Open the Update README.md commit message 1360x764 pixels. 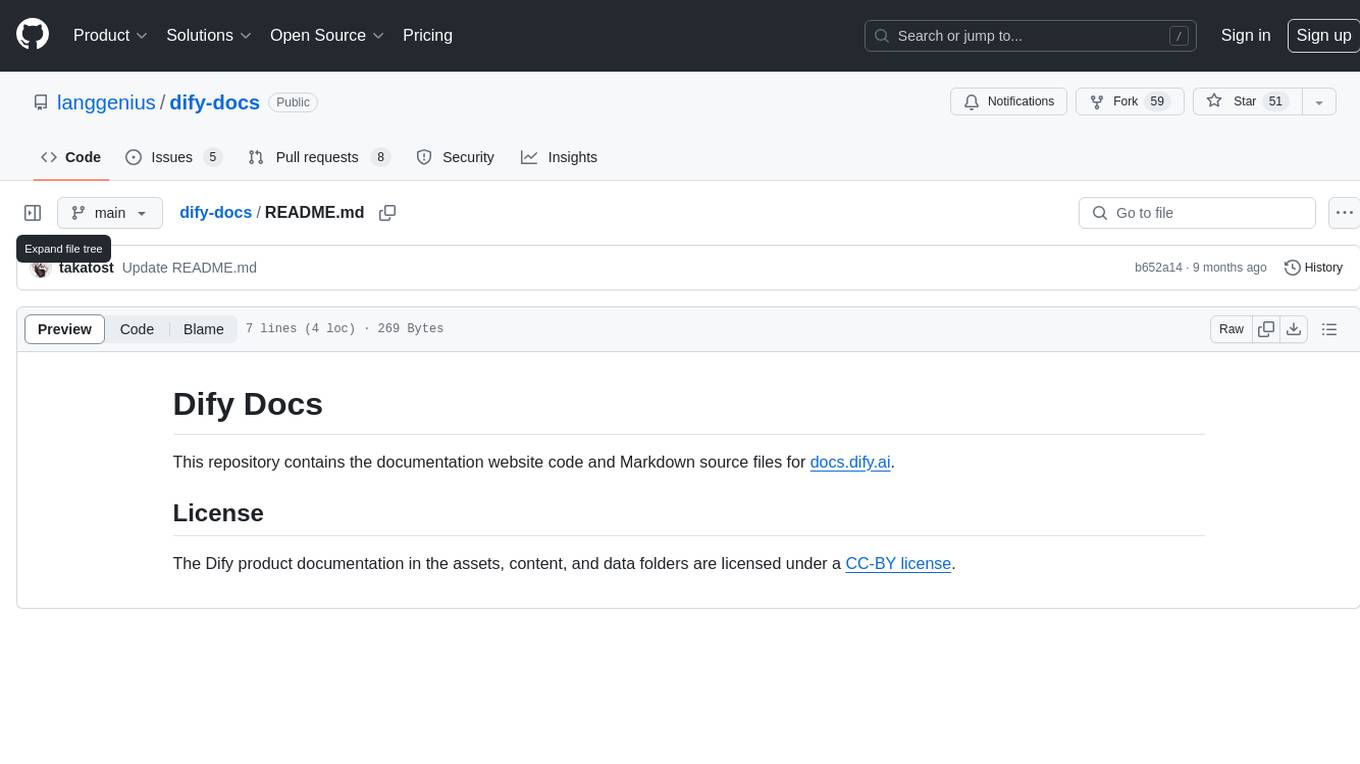point(189,268)
